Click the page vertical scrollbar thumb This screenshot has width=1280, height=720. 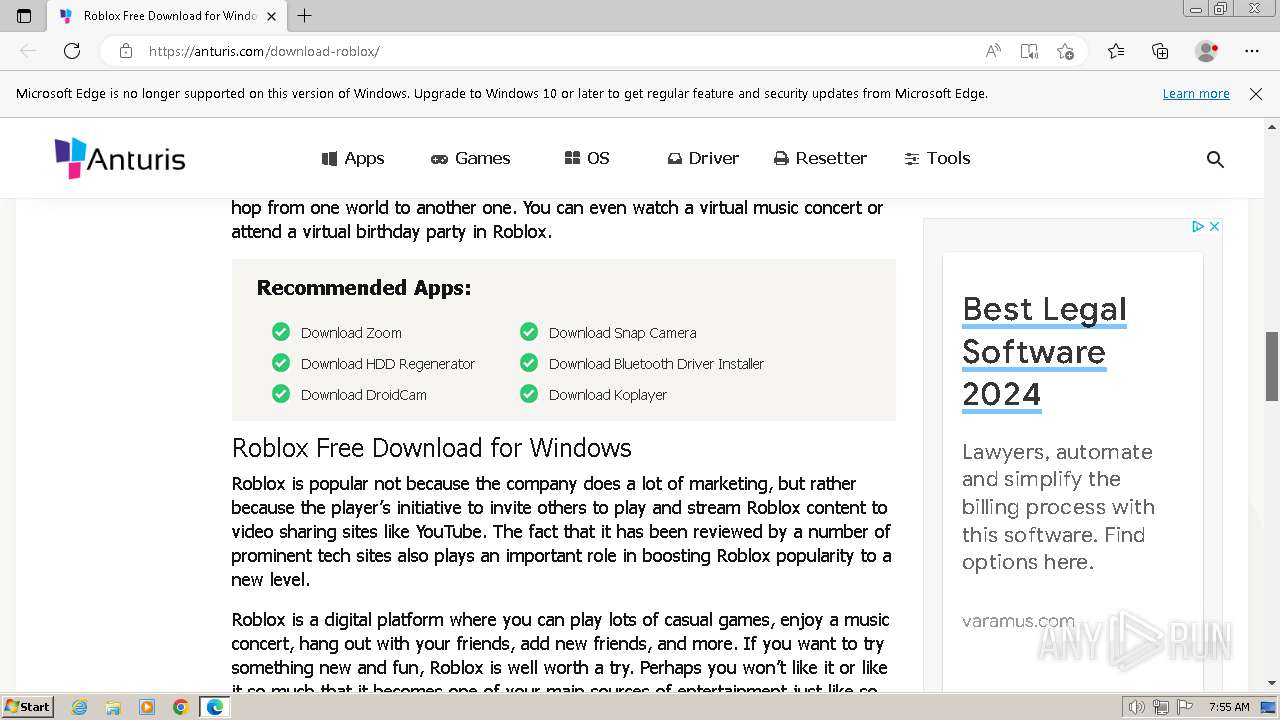pos(1272,365)
